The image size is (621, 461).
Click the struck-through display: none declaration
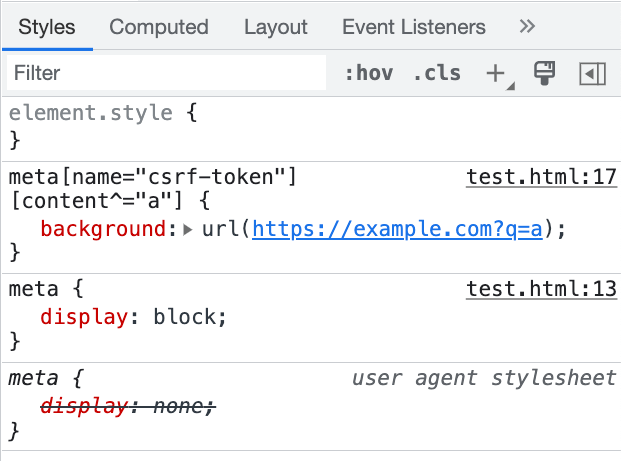click(127, 405)
